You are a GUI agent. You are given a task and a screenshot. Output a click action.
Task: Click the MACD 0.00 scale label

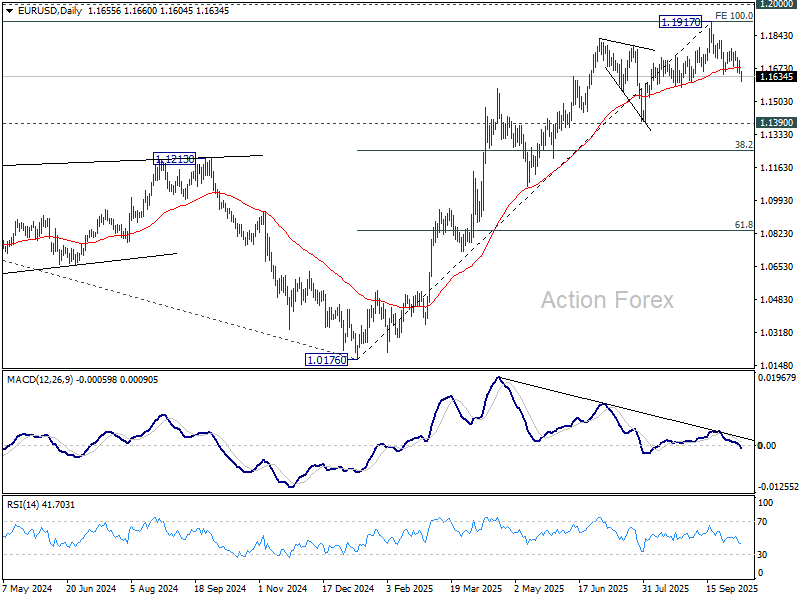pos(767,446)
